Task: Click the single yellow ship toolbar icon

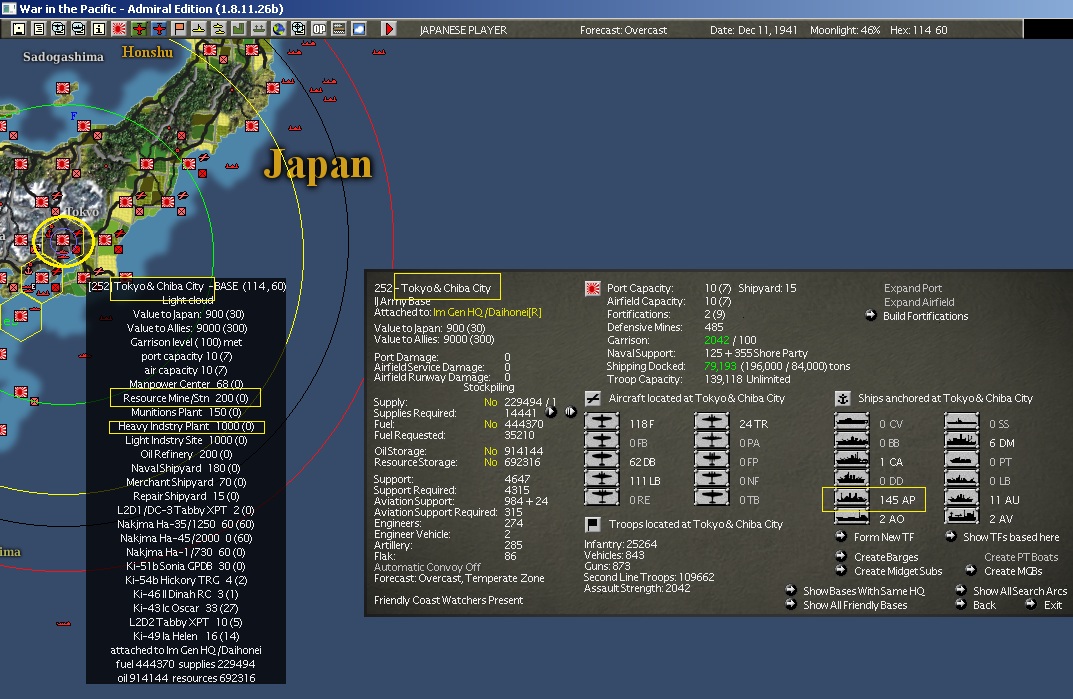Action: [198, 29]
